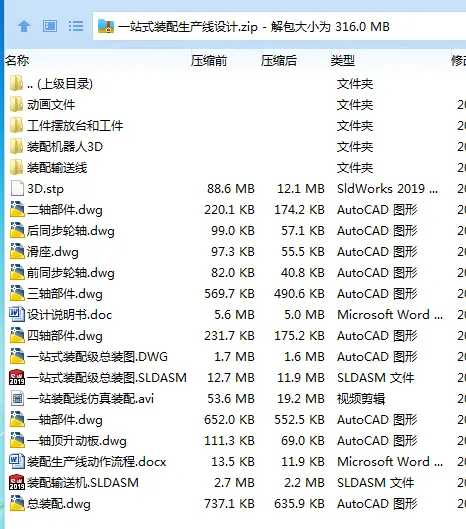466x529 pixels.
Task: Click the AutoCAD icon of 四轴部件.dwg
Action: [17, 335]
